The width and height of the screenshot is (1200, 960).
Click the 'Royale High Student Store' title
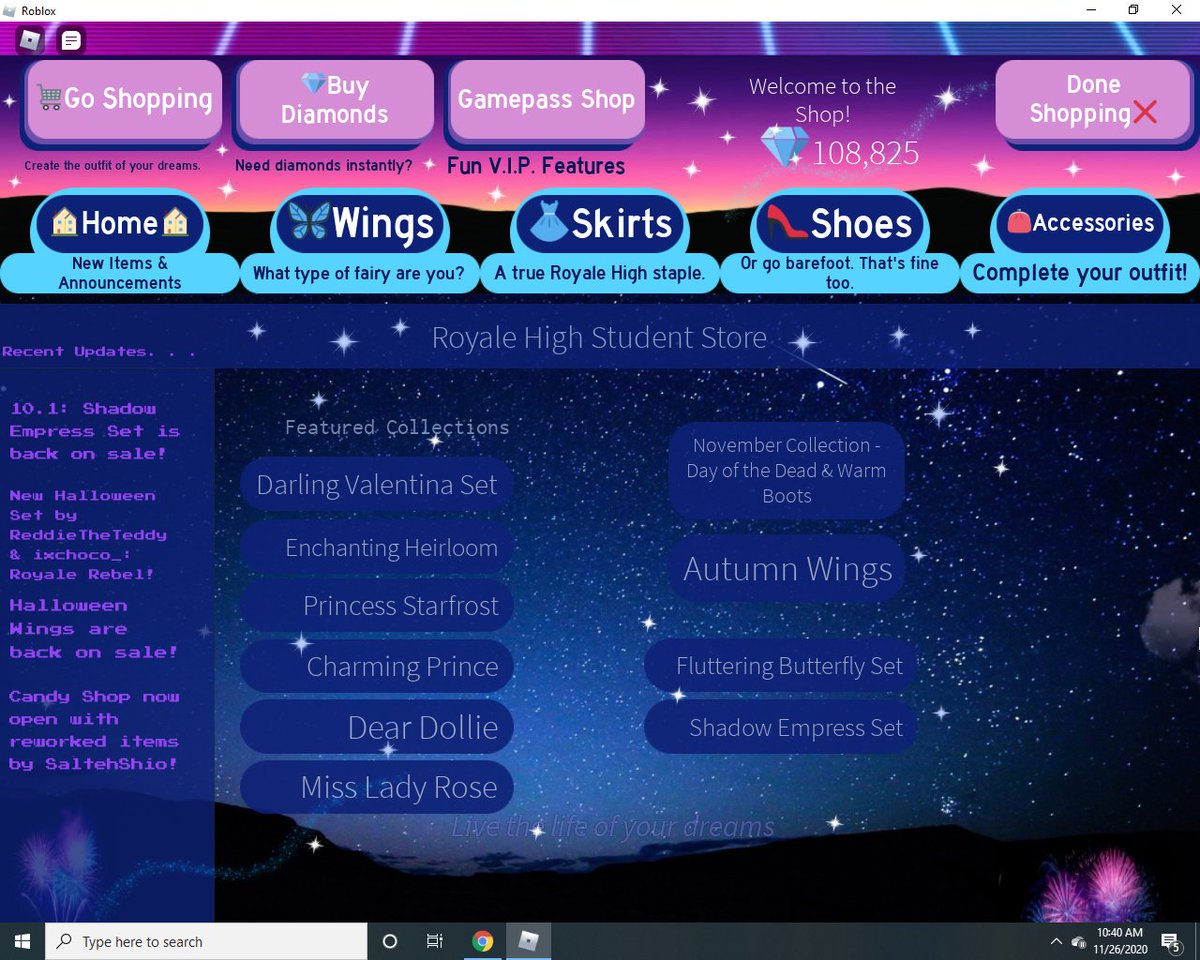(x=599, y=337)
